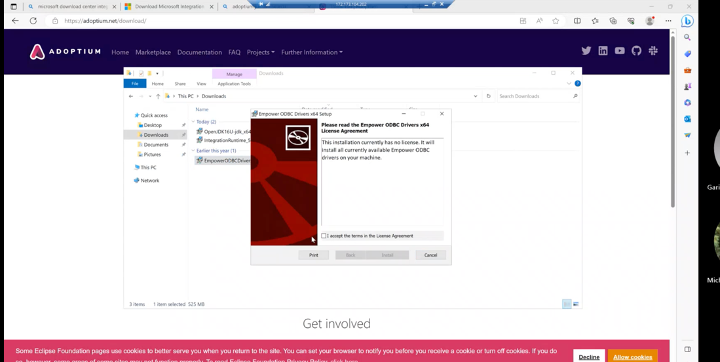Open Collections icon in Edge toolbar
This screenshot has height=362, width=720.
[x=613, y=21]
